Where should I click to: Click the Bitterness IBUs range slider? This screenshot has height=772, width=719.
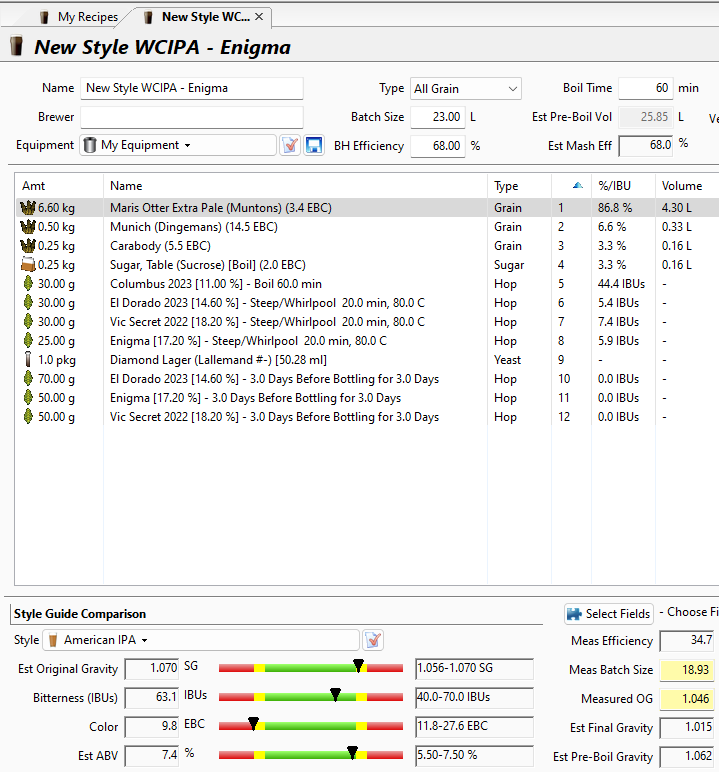[311, 697]
